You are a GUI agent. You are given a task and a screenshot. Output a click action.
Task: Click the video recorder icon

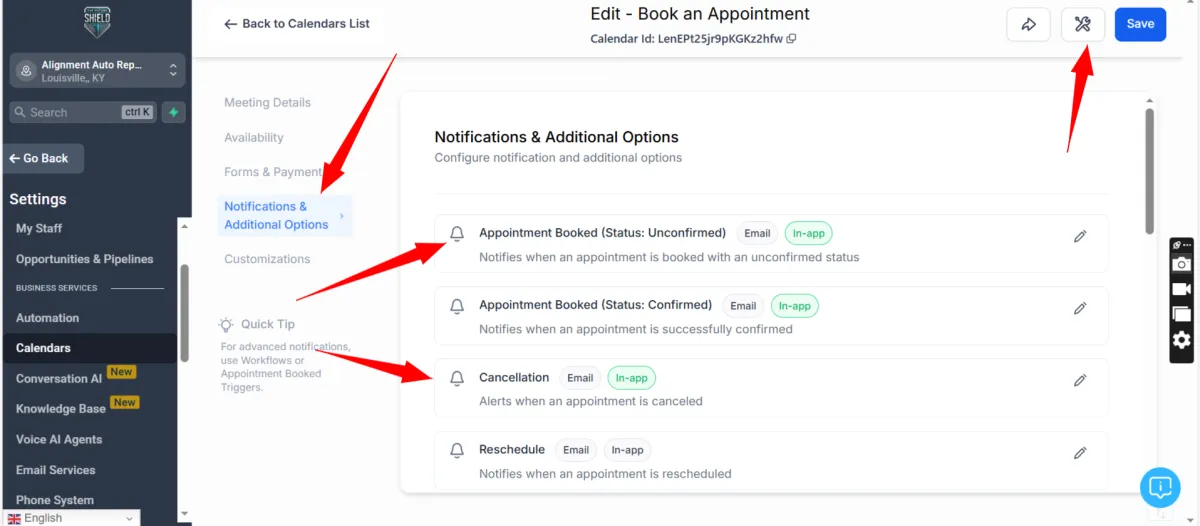tap(1181, 289)
